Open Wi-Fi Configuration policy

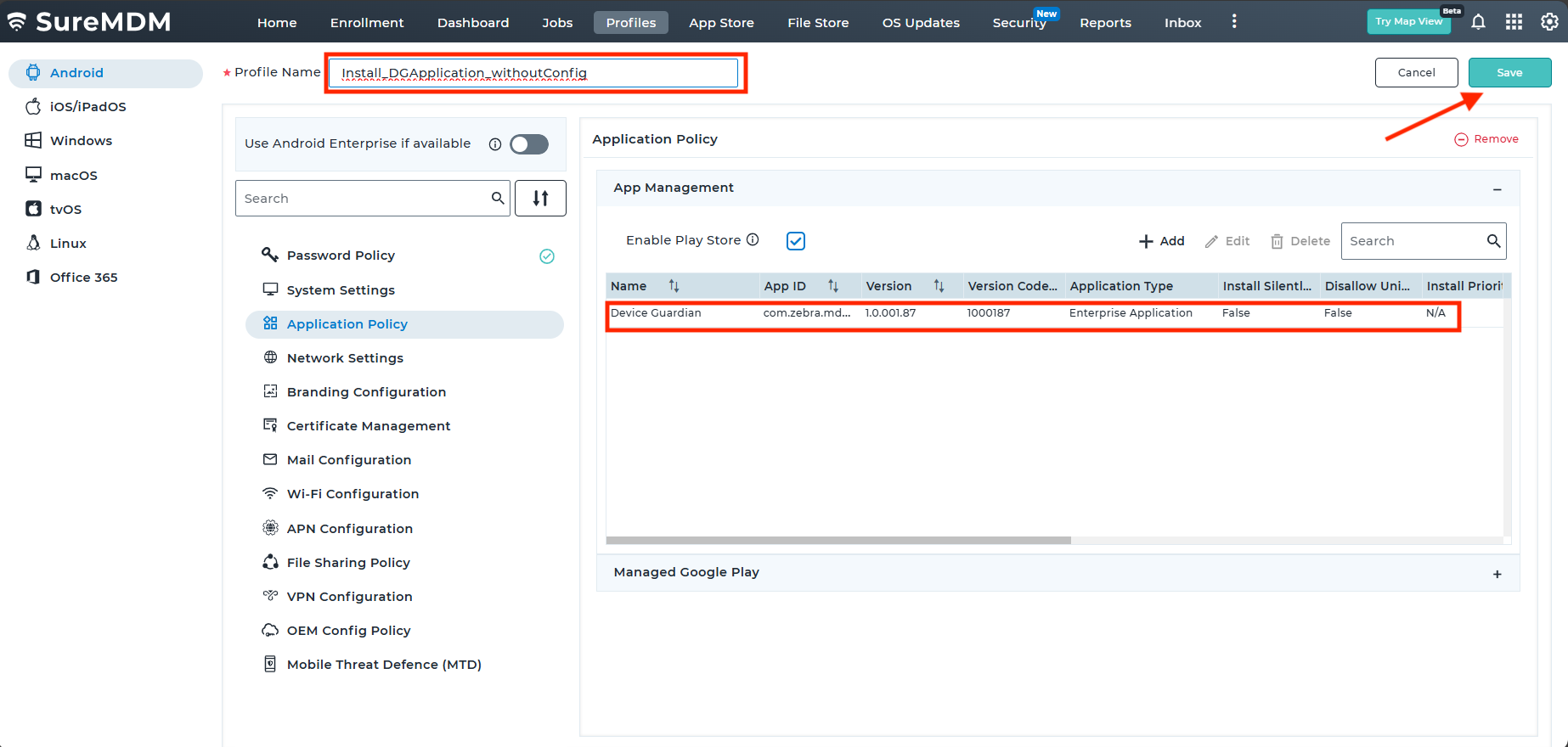pos(404,494)
